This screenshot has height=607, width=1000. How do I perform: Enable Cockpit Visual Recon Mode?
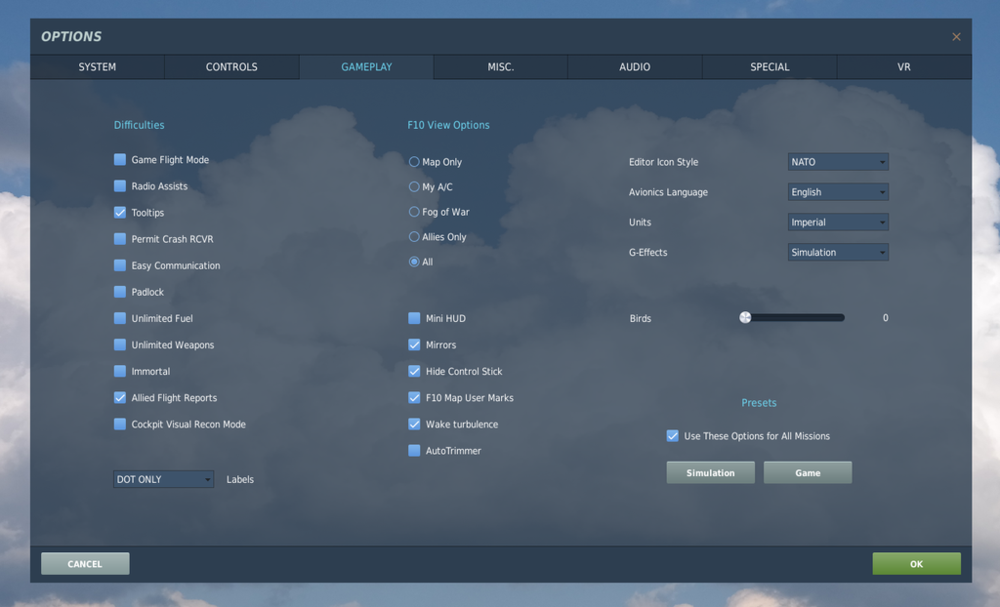point(120,424)
